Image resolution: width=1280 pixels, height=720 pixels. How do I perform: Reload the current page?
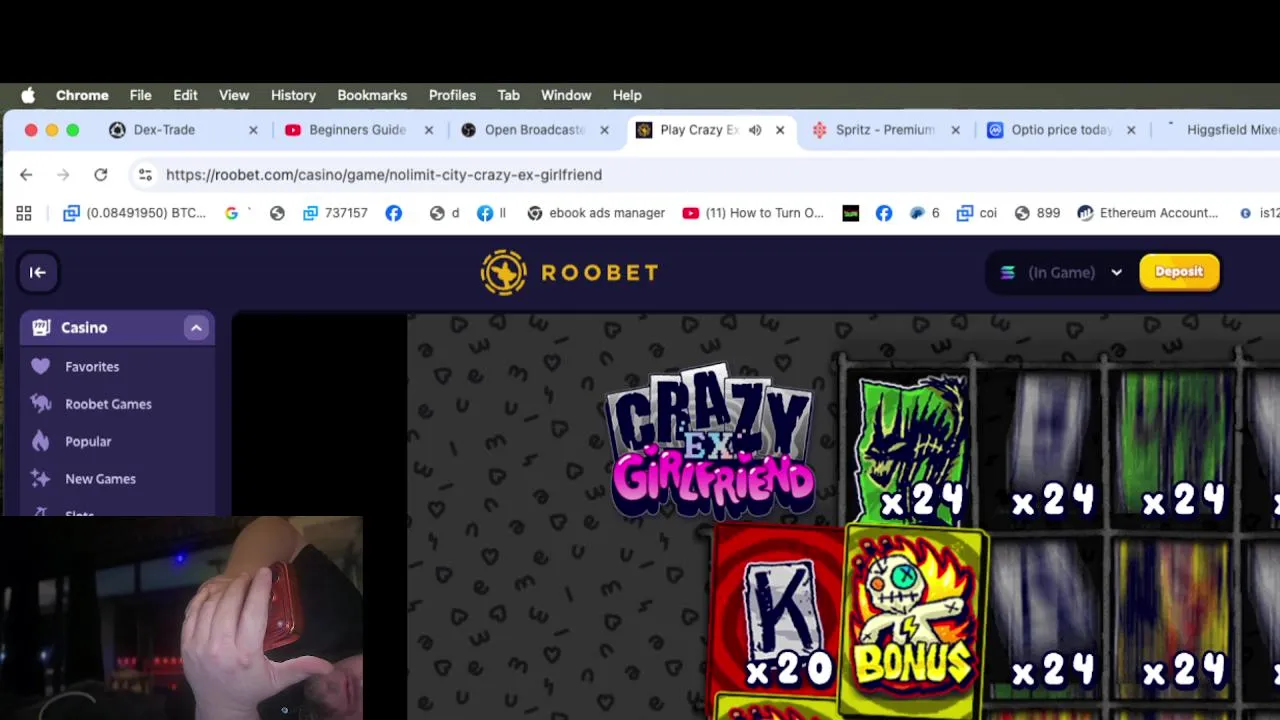[100, 175]
